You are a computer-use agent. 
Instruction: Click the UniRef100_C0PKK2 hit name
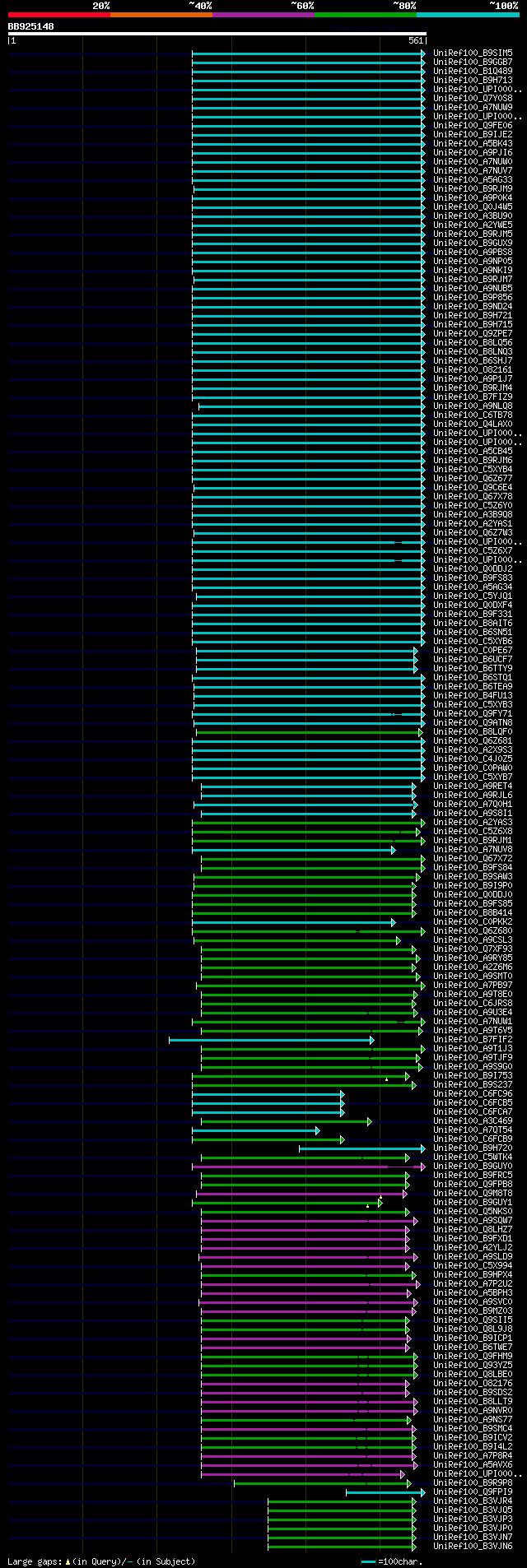coord(473,921)
